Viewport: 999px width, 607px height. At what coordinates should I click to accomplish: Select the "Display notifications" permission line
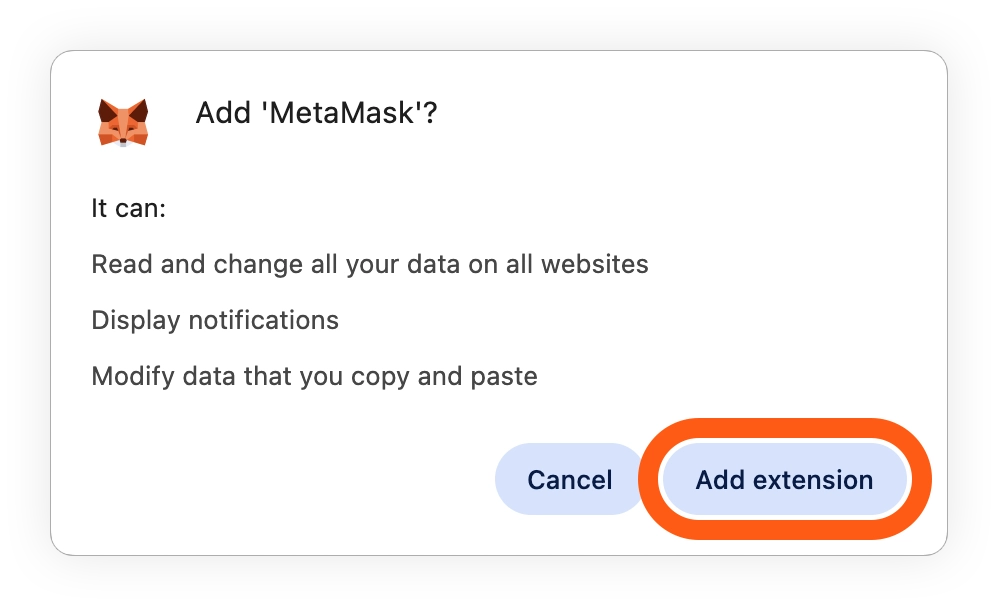pyautogui.click(x=215, y=320)
